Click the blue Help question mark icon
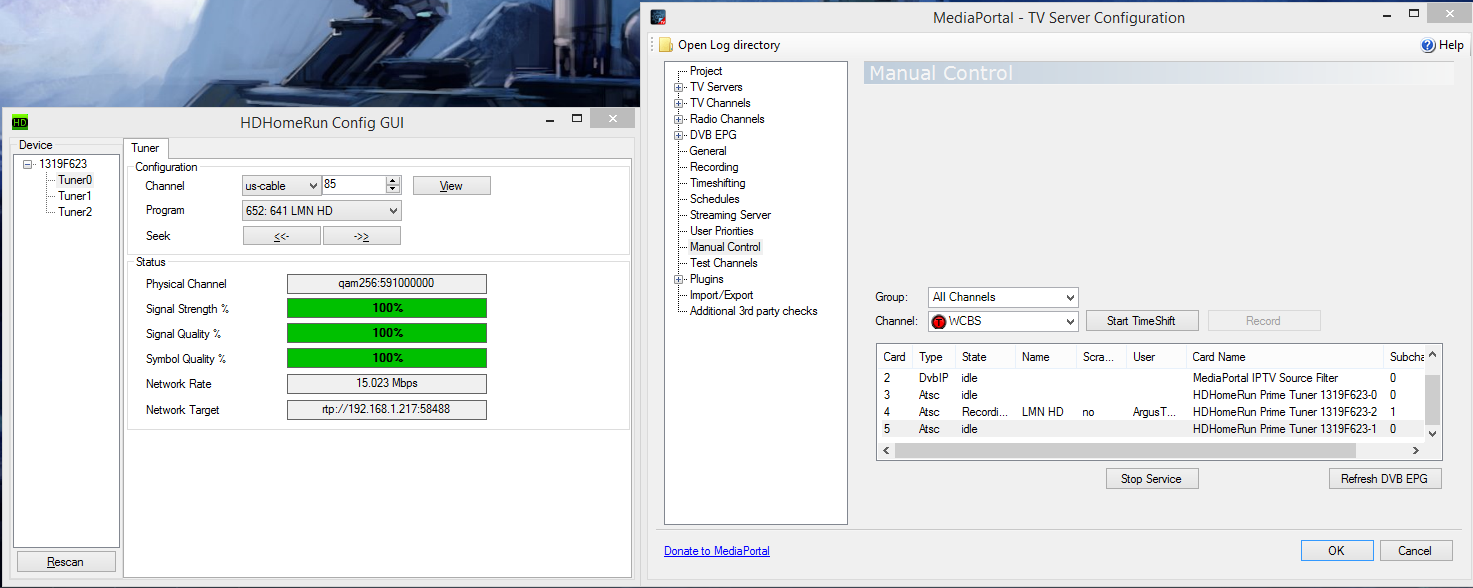Screen dimensions: 1473x588 pos(1428,45)
